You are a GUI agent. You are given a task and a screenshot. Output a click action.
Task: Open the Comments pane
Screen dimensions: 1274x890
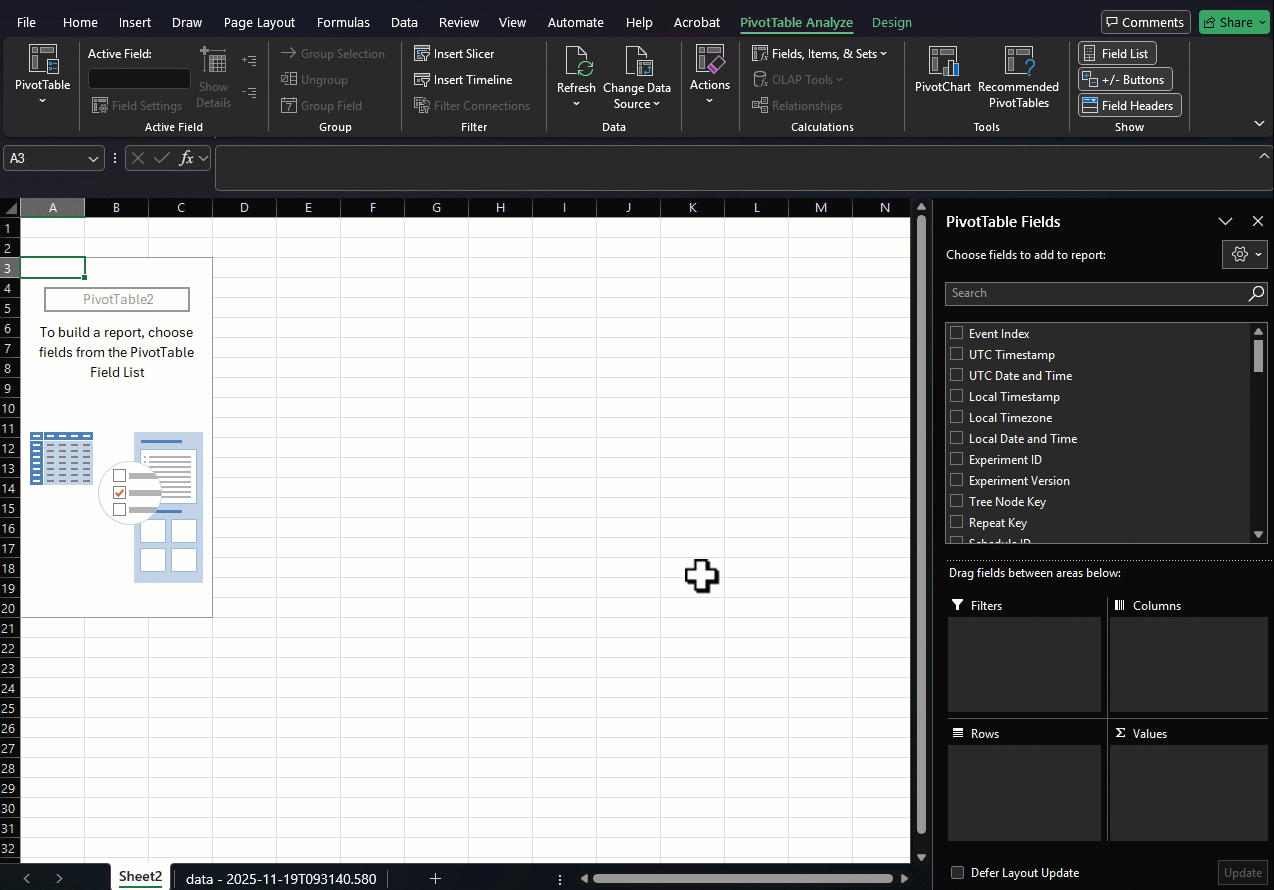pos(1145,21)
